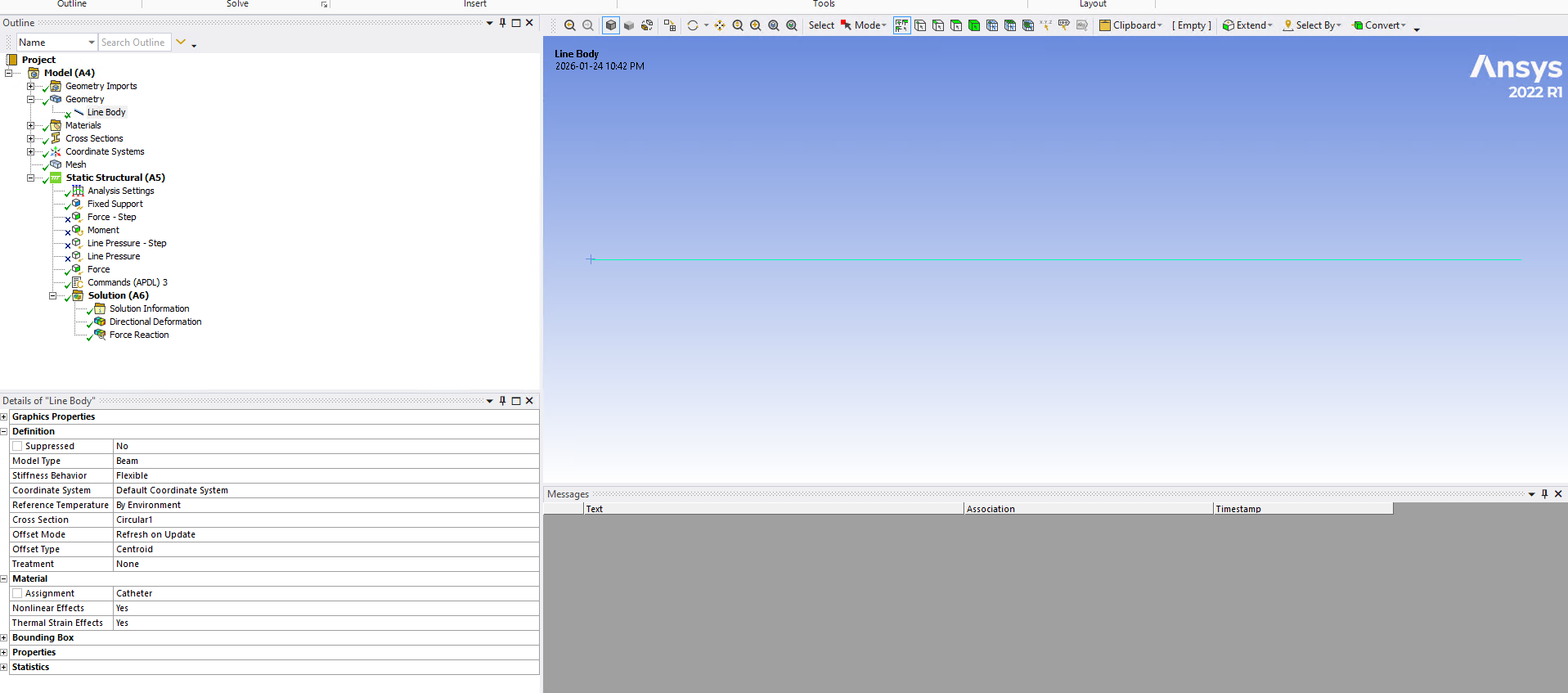Click Zoom To Fit icon
Screen dimensions: 1568x693
coord(774,25)
